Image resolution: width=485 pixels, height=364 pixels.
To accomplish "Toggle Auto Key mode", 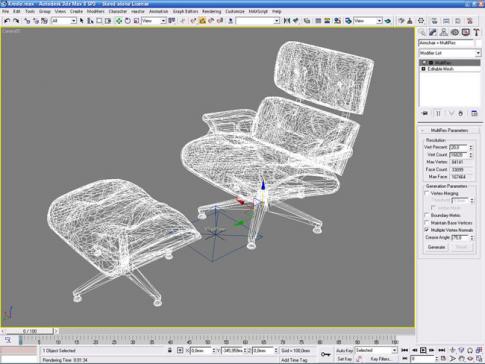I will click(344, 351).
